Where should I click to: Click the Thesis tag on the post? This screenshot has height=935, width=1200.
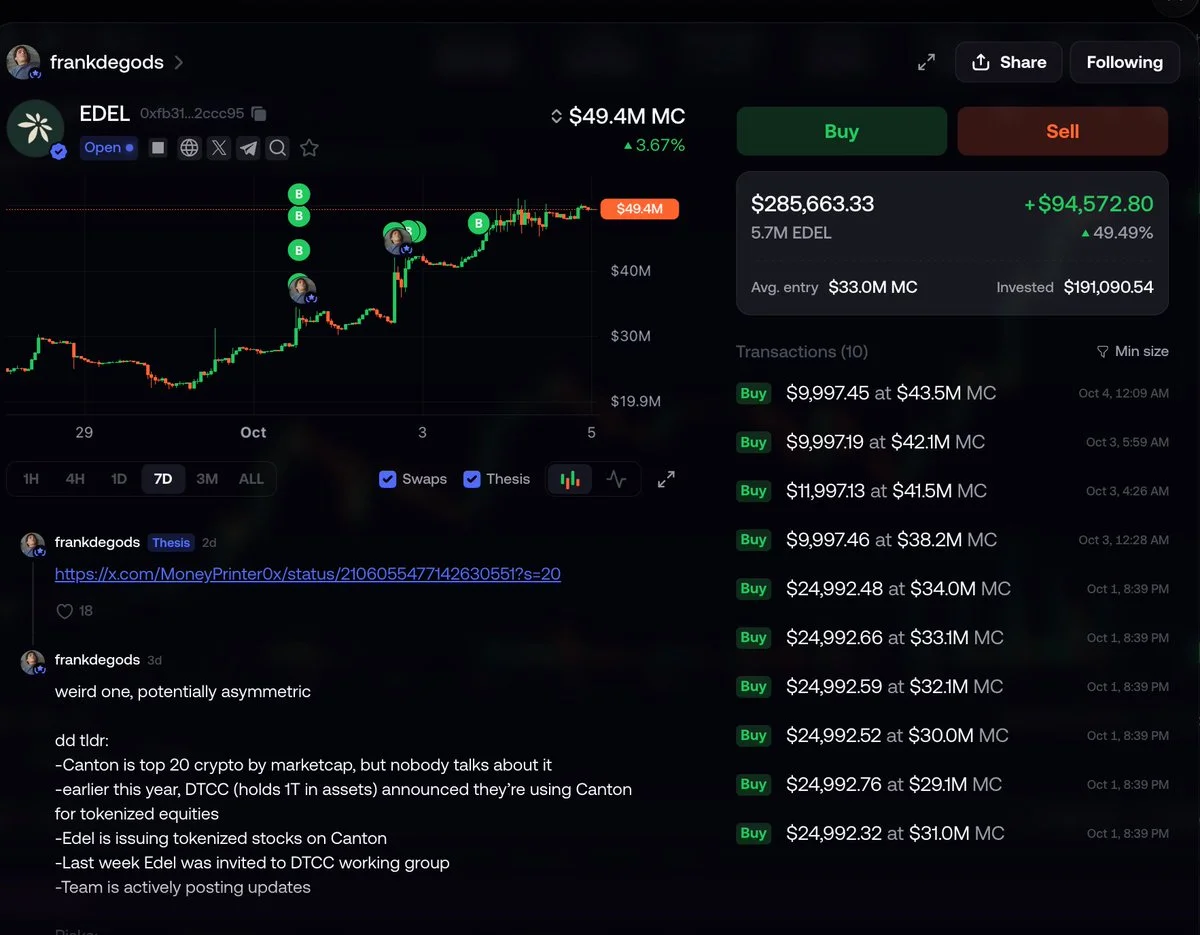[x=171, y=542]
